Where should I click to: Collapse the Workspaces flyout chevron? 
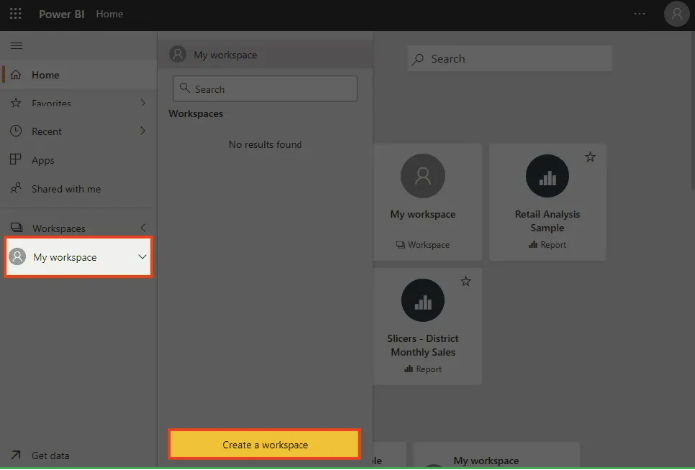pyautogui.click(x=143, y=228)
